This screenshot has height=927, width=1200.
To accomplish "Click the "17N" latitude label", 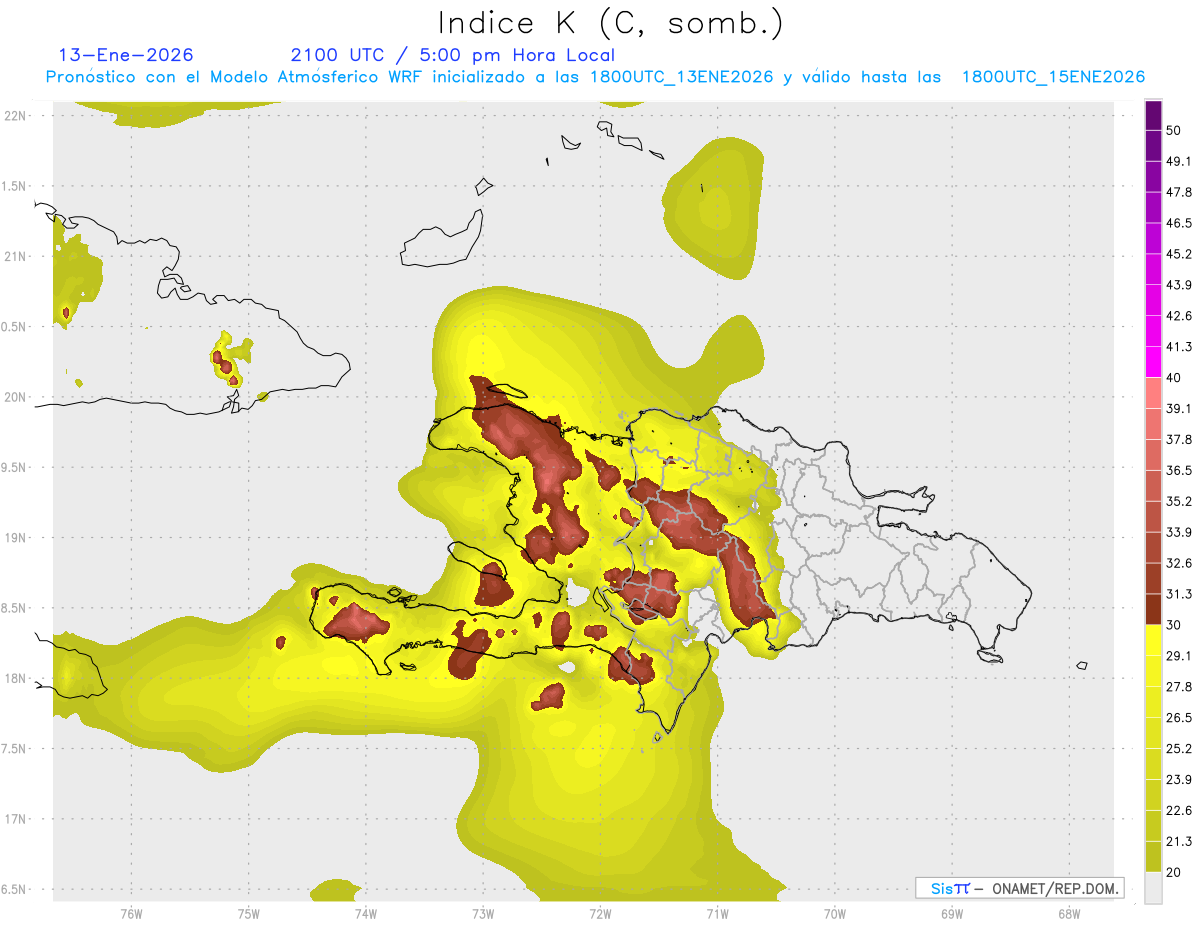I will [16, 819].
